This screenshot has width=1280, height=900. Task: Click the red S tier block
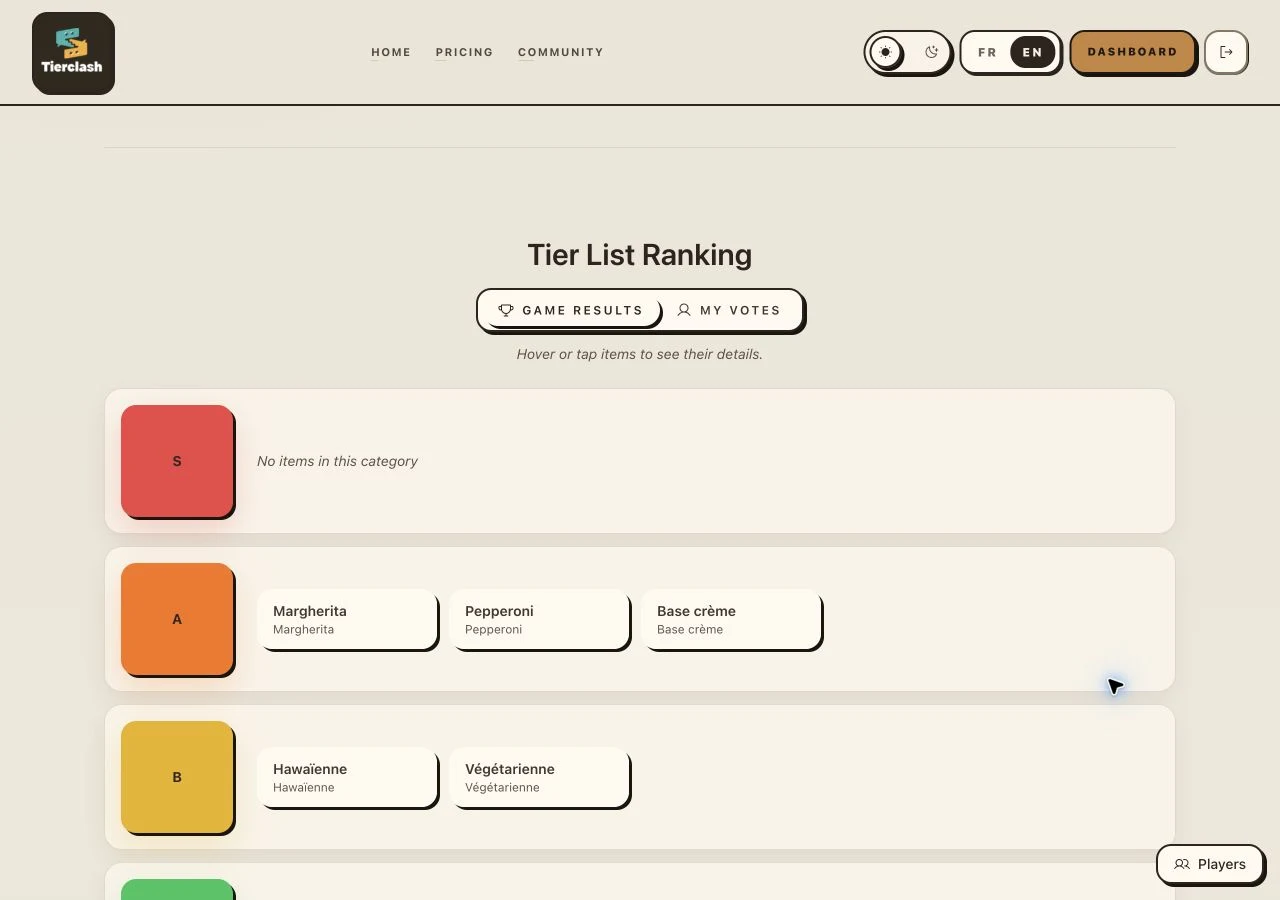[177, 461]
